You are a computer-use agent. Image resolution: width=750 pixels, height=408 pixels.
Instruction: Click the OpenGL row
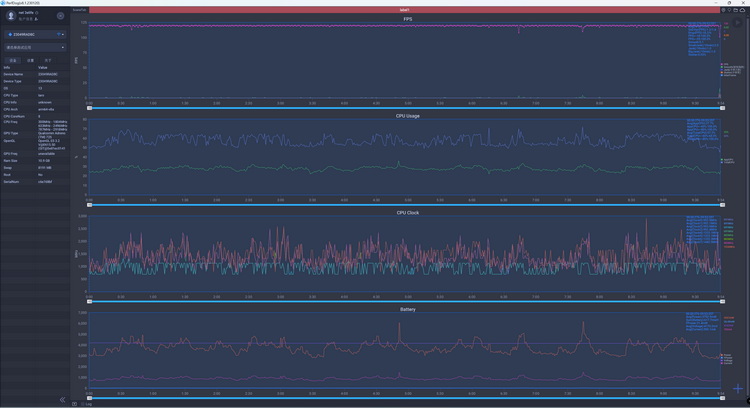point(35,144)
